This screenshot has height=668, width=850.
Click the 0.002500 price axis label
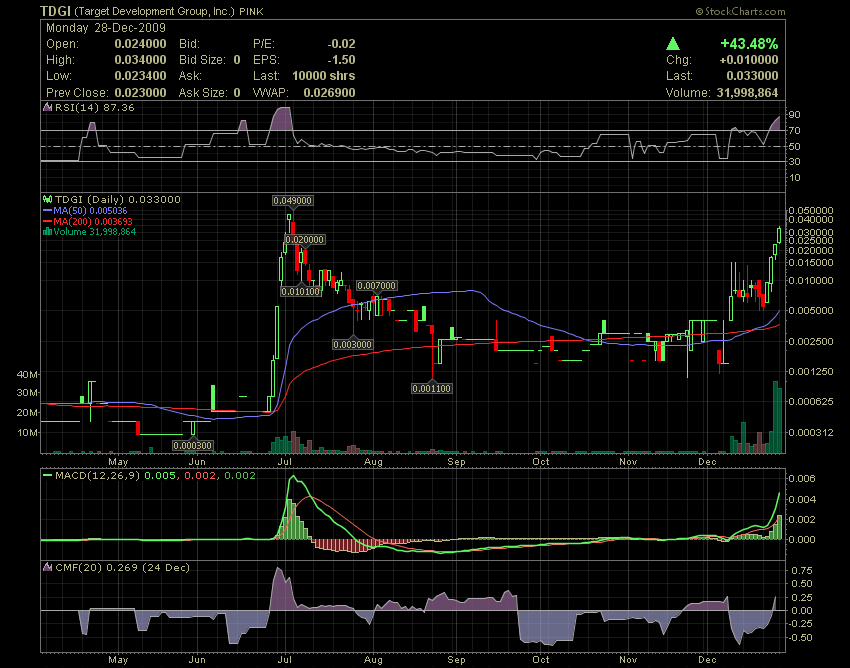[x=810, y=341]
